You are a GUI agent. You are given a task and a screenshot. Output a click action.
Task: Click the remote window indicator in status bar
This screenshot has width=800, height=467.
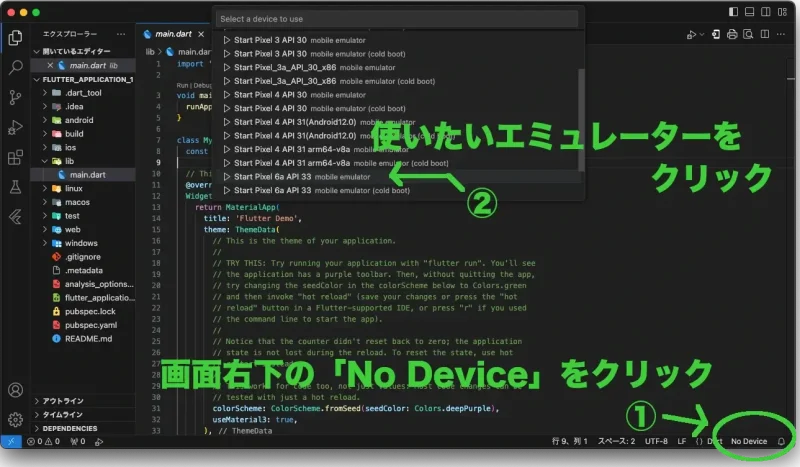(x=11, y=441)
